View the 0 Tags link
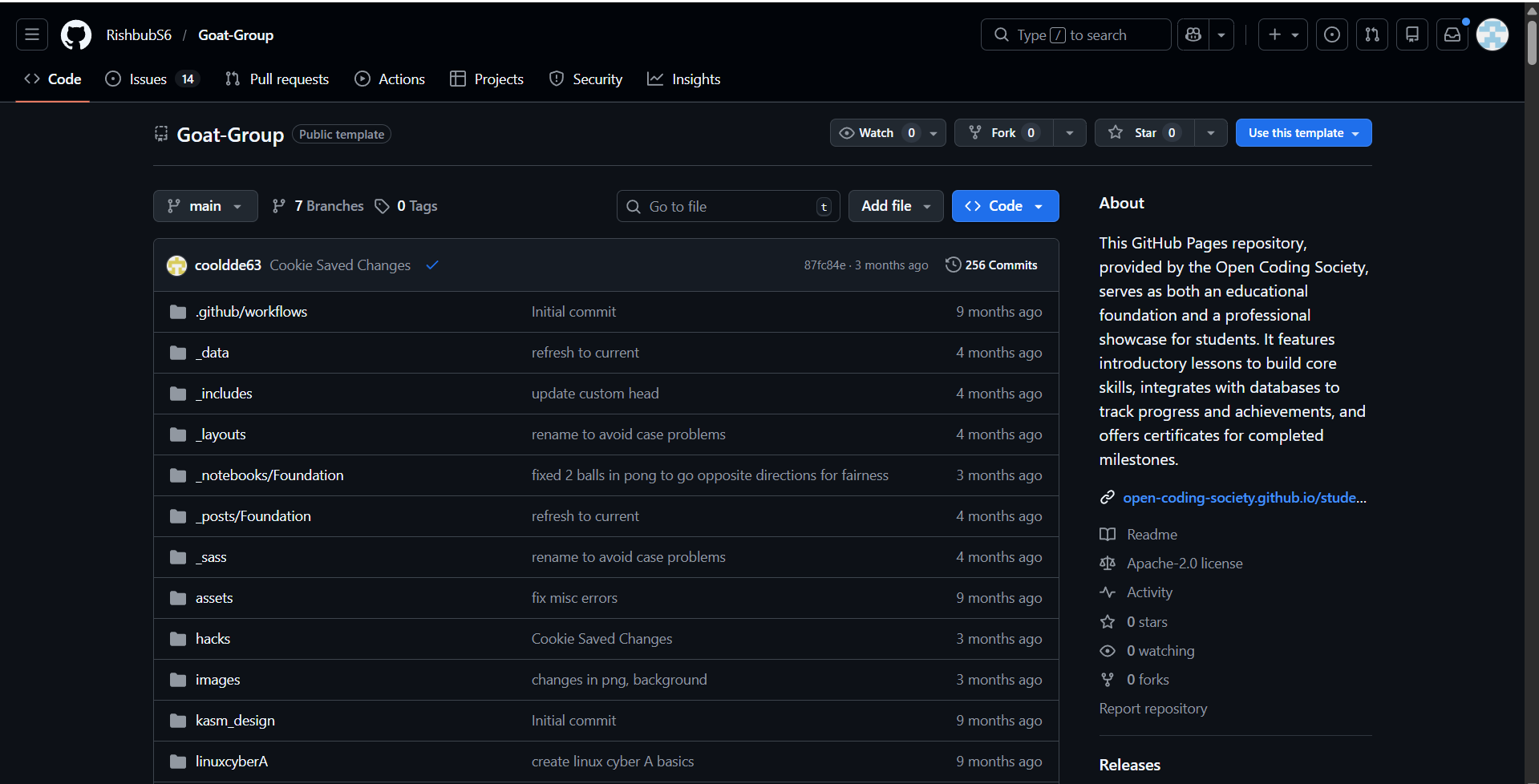Image resolution: width=1539 pixels, height=784 pixels. [x=406, y=206]
